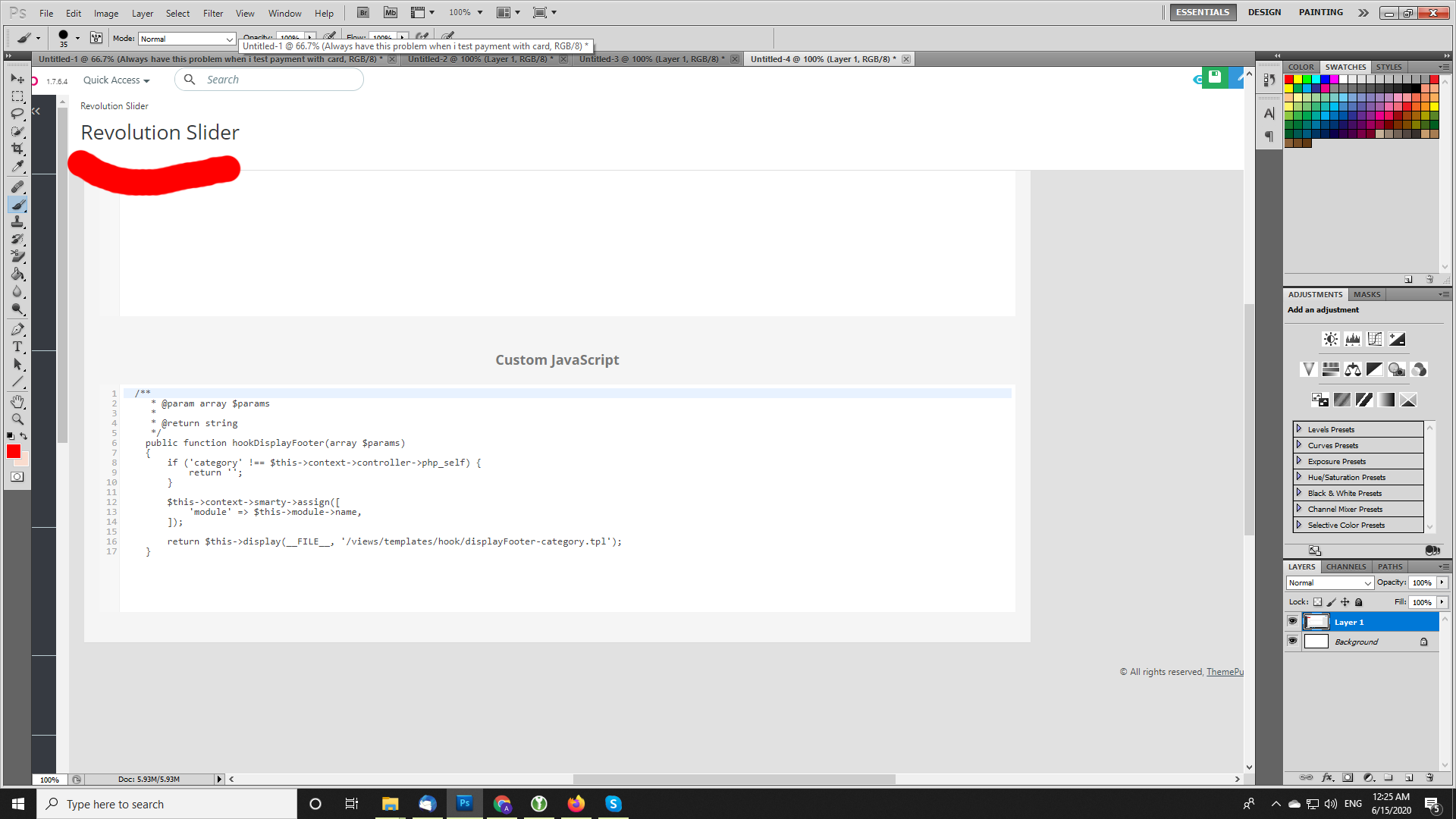Switch to the Channels tab

[1345, 566]
